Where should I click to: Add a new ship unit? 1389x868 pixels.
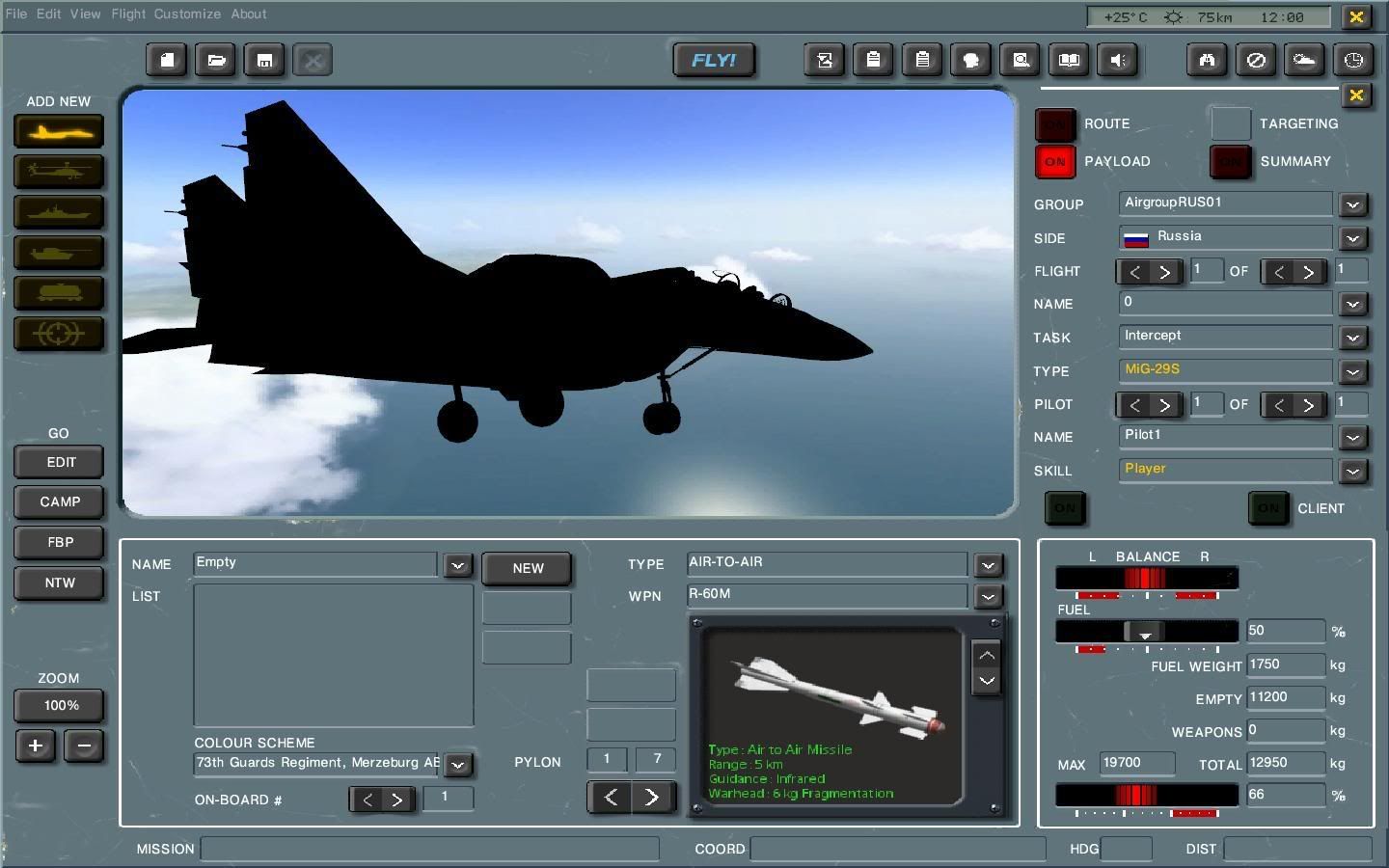(x=59, y=212)
